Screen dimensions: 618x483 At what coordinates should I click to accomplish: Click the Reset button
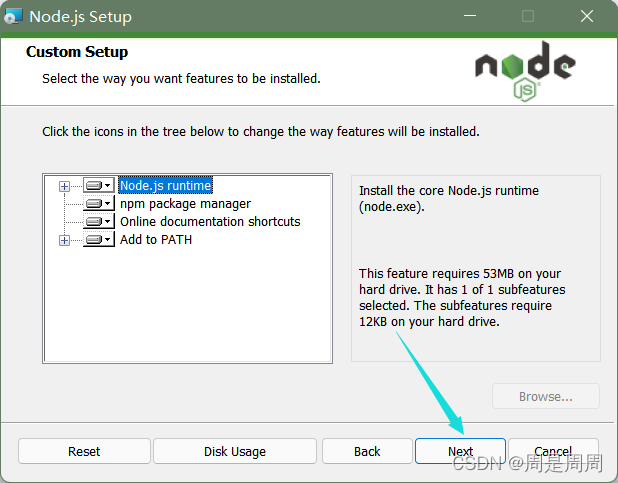[x=84, y=451]
